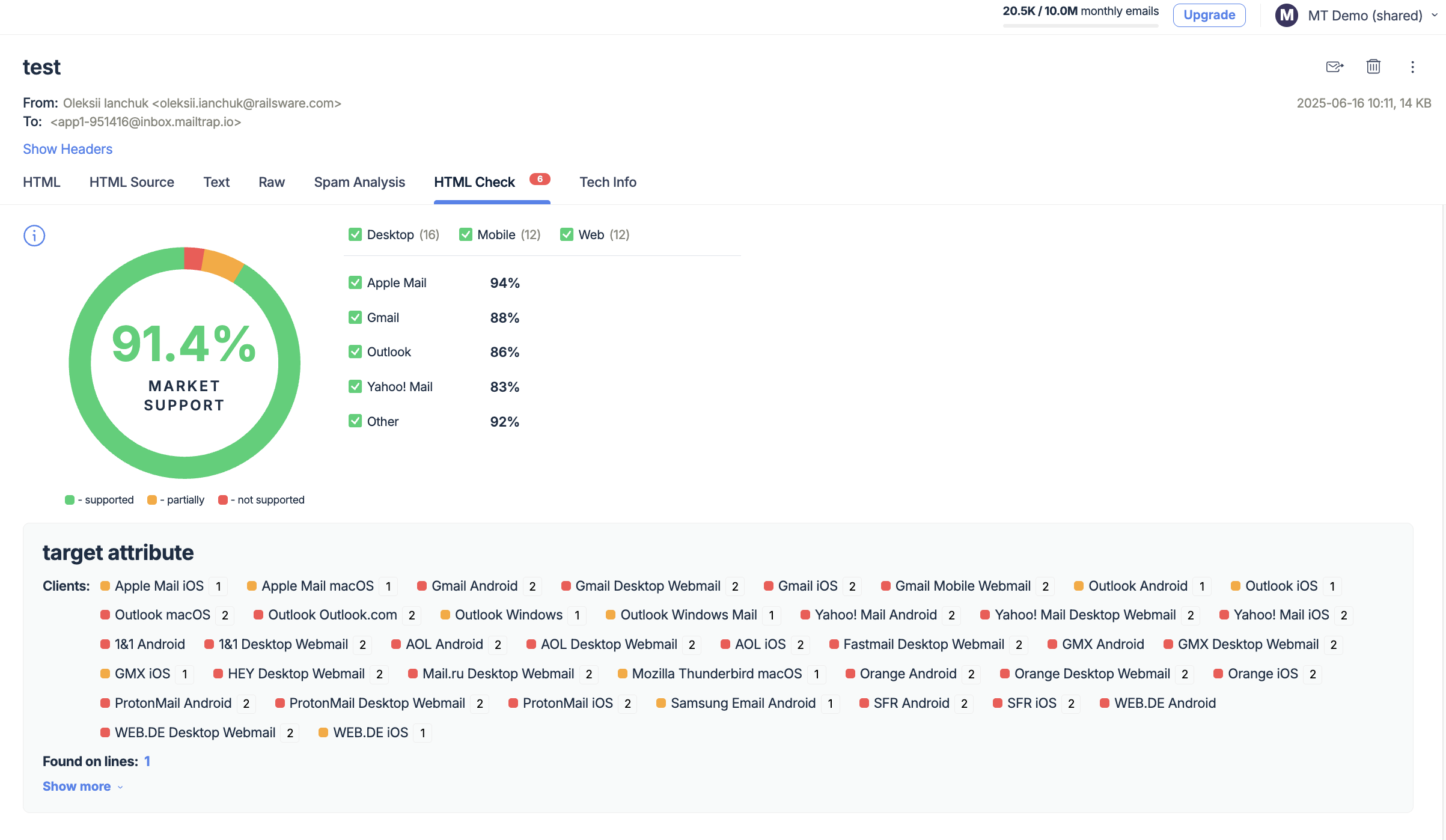Click Show Headers link
1446x840 pixels.
coord(67,148)
